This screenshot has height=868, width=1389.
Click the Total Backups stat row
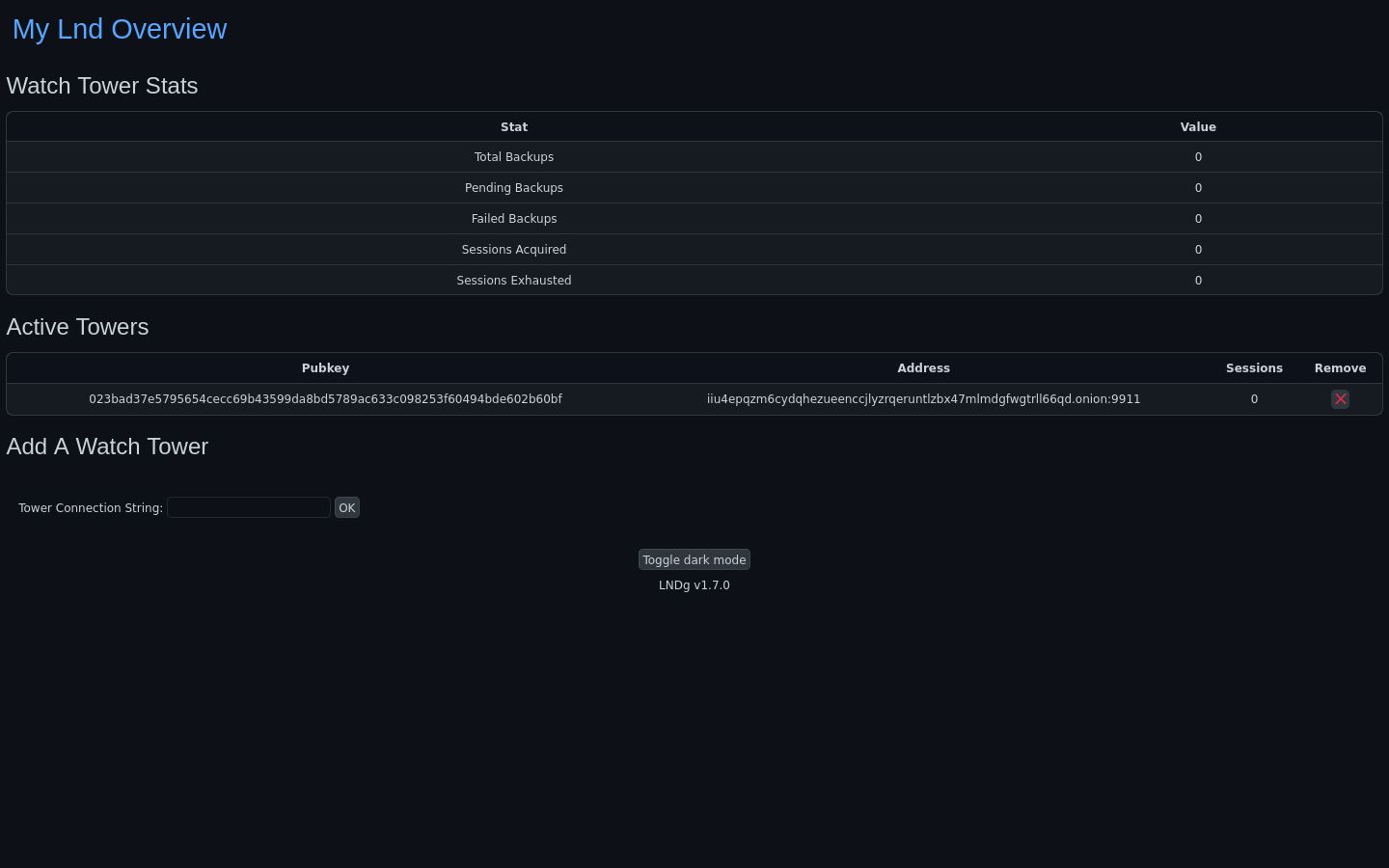tap(694, 157)
